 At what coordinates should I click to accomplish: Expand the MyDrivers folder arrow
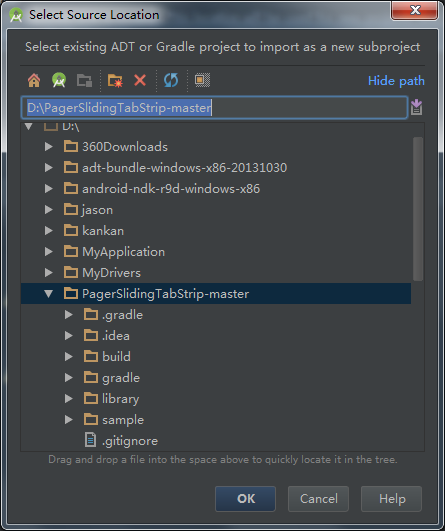click(x=49, y=273)
